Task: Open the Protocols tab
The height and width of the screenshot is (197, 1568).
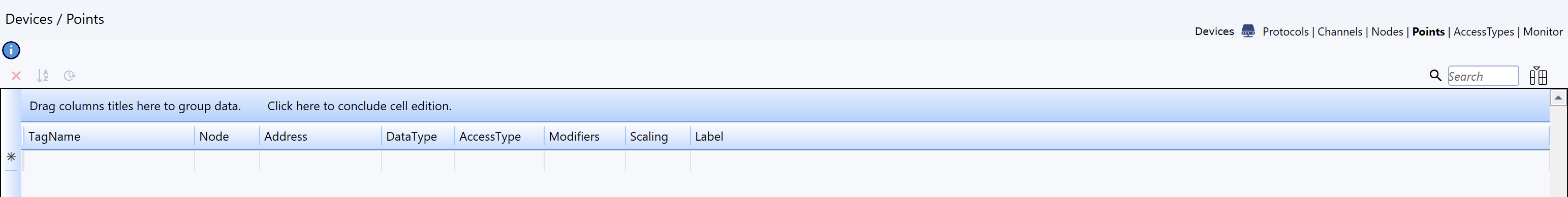Action: coord(1285,31)
